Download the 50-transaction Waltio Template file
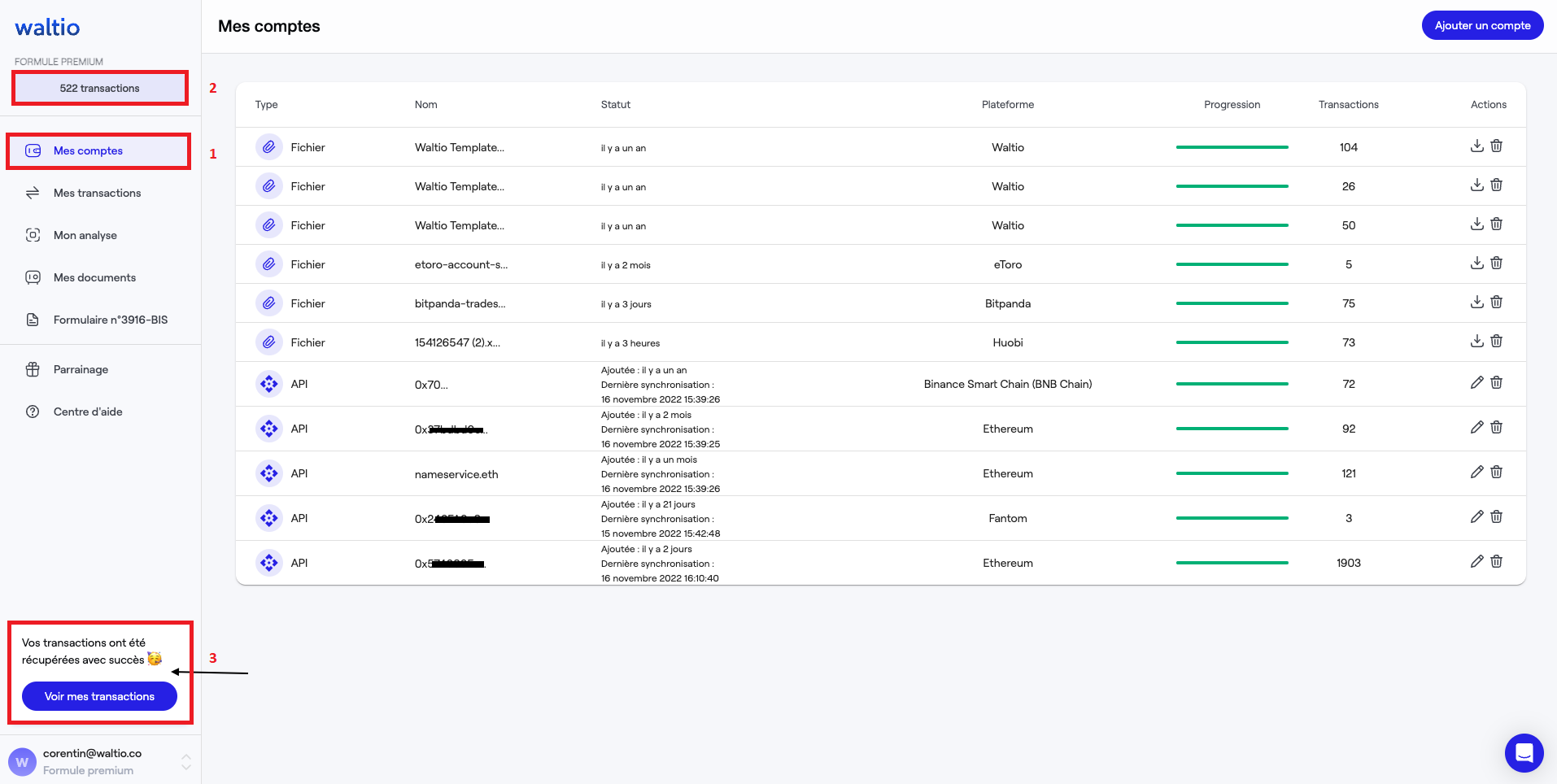 coord(1477,224)
